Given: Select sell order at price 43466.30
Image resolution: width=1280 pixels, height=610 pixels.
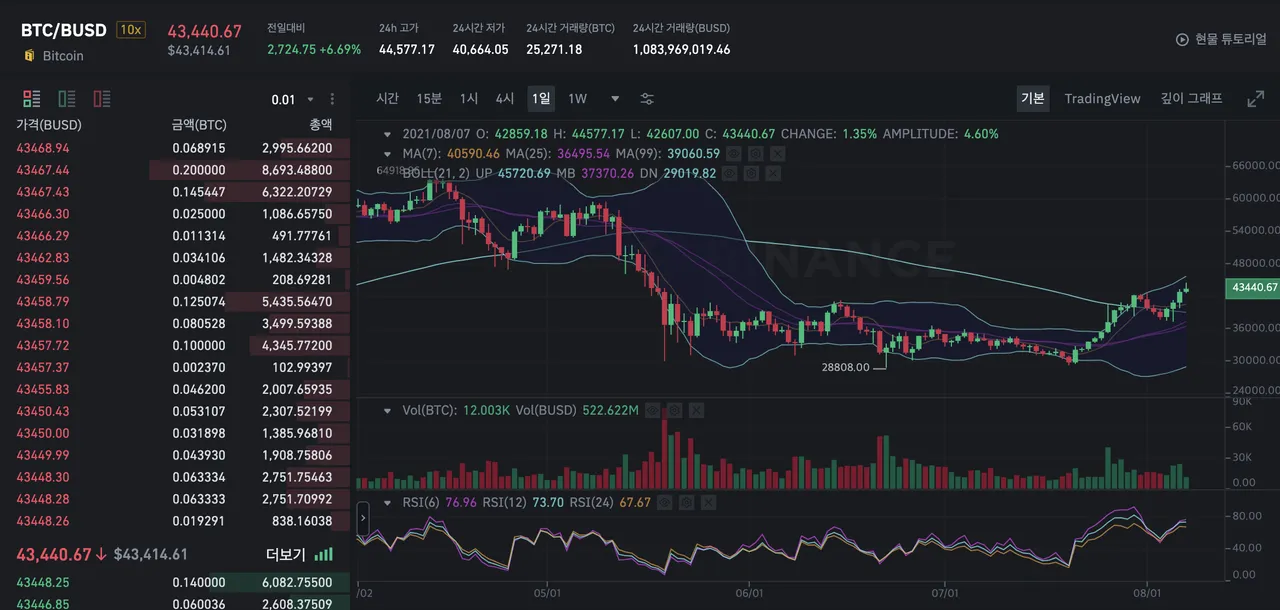Looking at the screenshot, I should [175, 214].
